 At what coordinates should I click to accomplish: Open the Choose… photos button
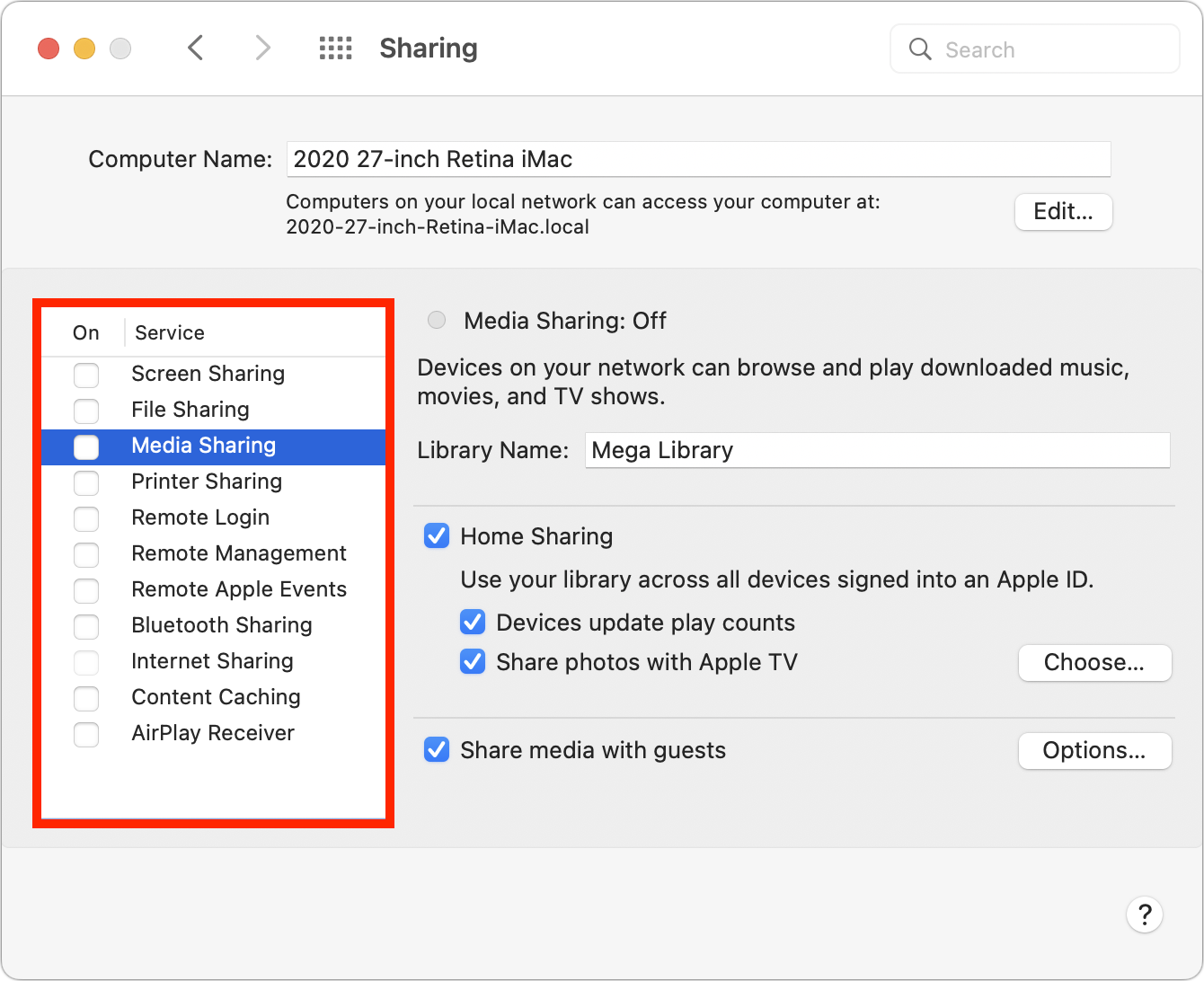[x=1093, y=663]
